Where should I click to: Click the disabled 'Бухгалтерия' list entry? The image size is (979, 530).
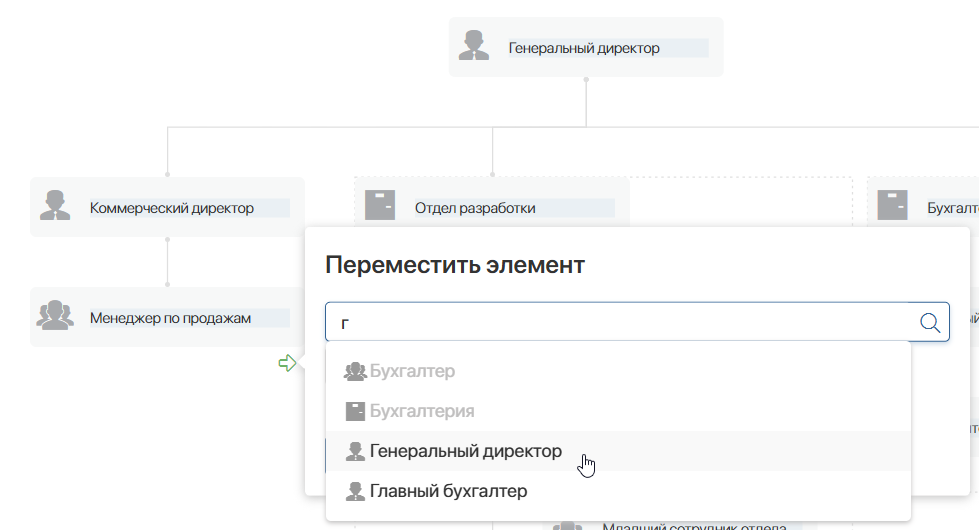(618, 411)
